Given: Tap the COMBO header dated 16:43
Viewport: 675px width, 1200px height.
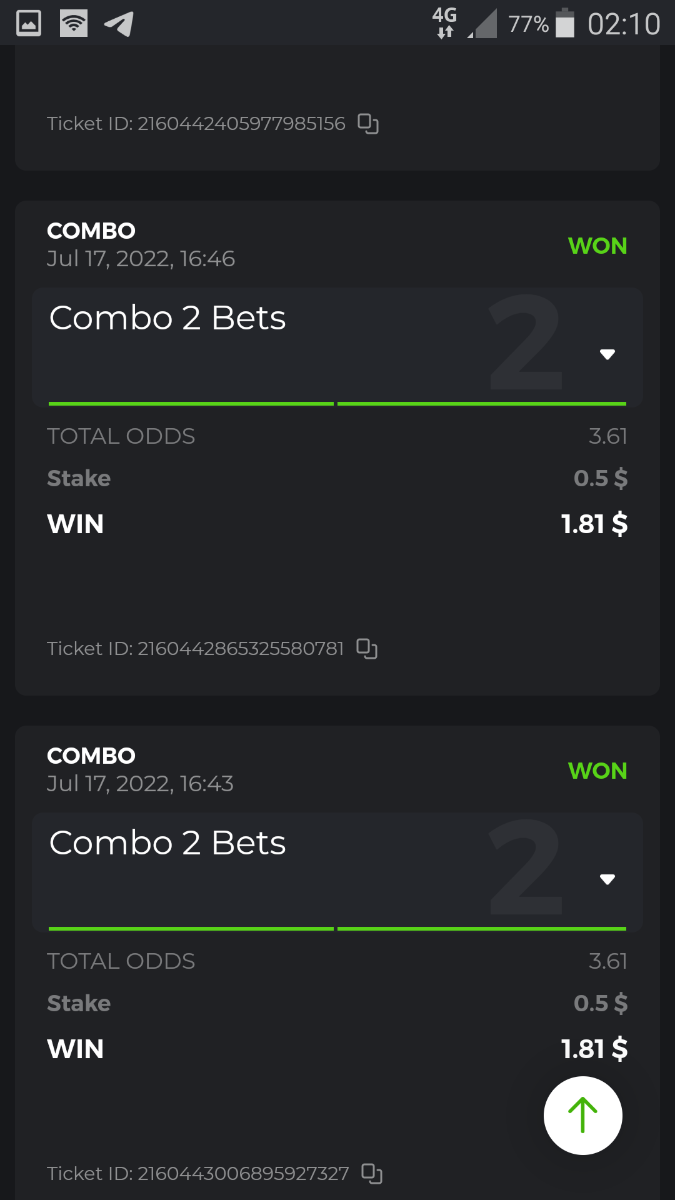Looking at the screenshot, I should click(91, 756).
